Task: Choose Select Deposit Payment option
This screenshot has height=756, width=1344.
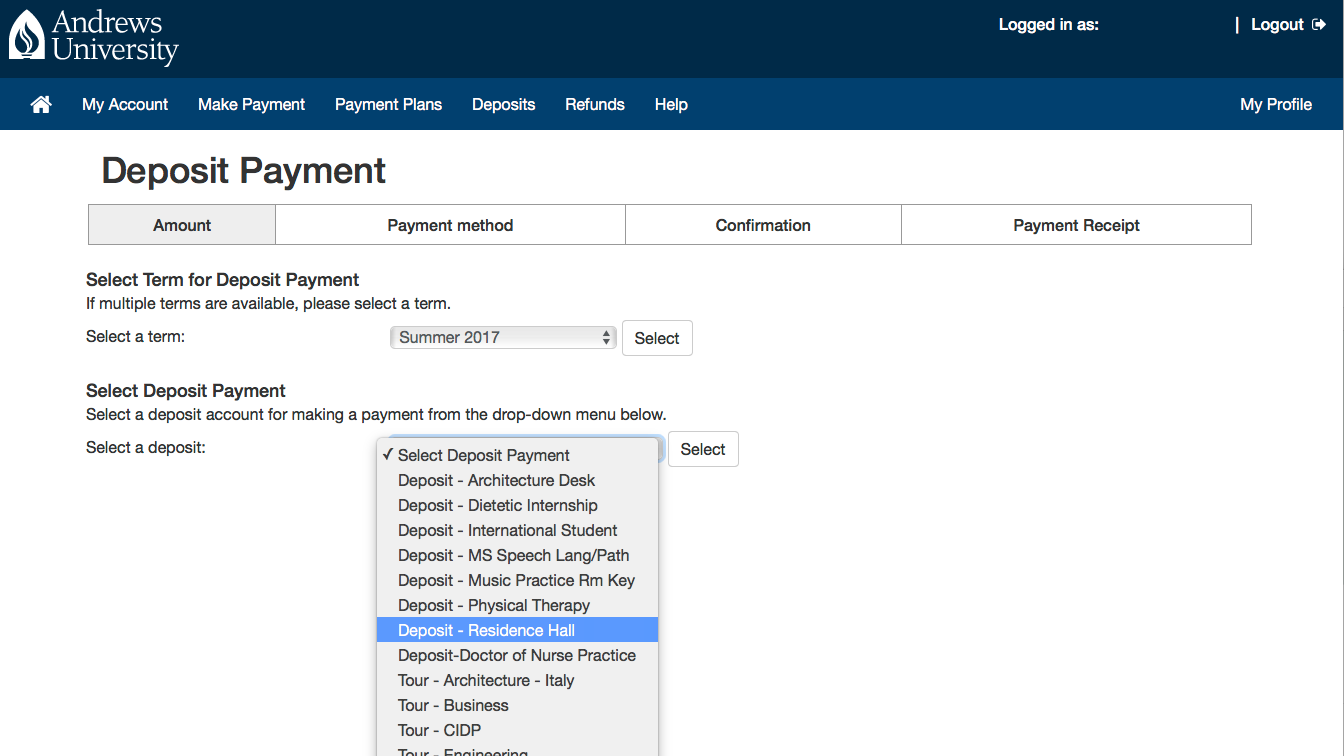Action: 517,455
